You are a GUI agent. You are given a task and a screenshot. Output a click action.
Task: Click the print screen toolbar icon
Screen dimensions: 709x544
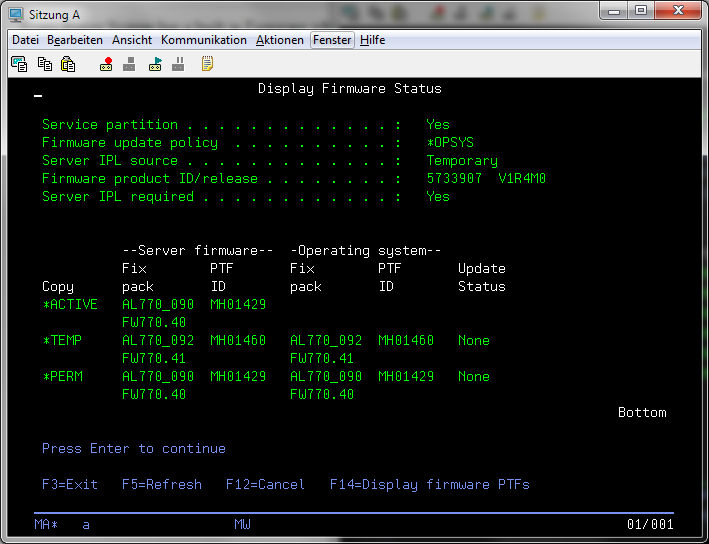point(19,64)
